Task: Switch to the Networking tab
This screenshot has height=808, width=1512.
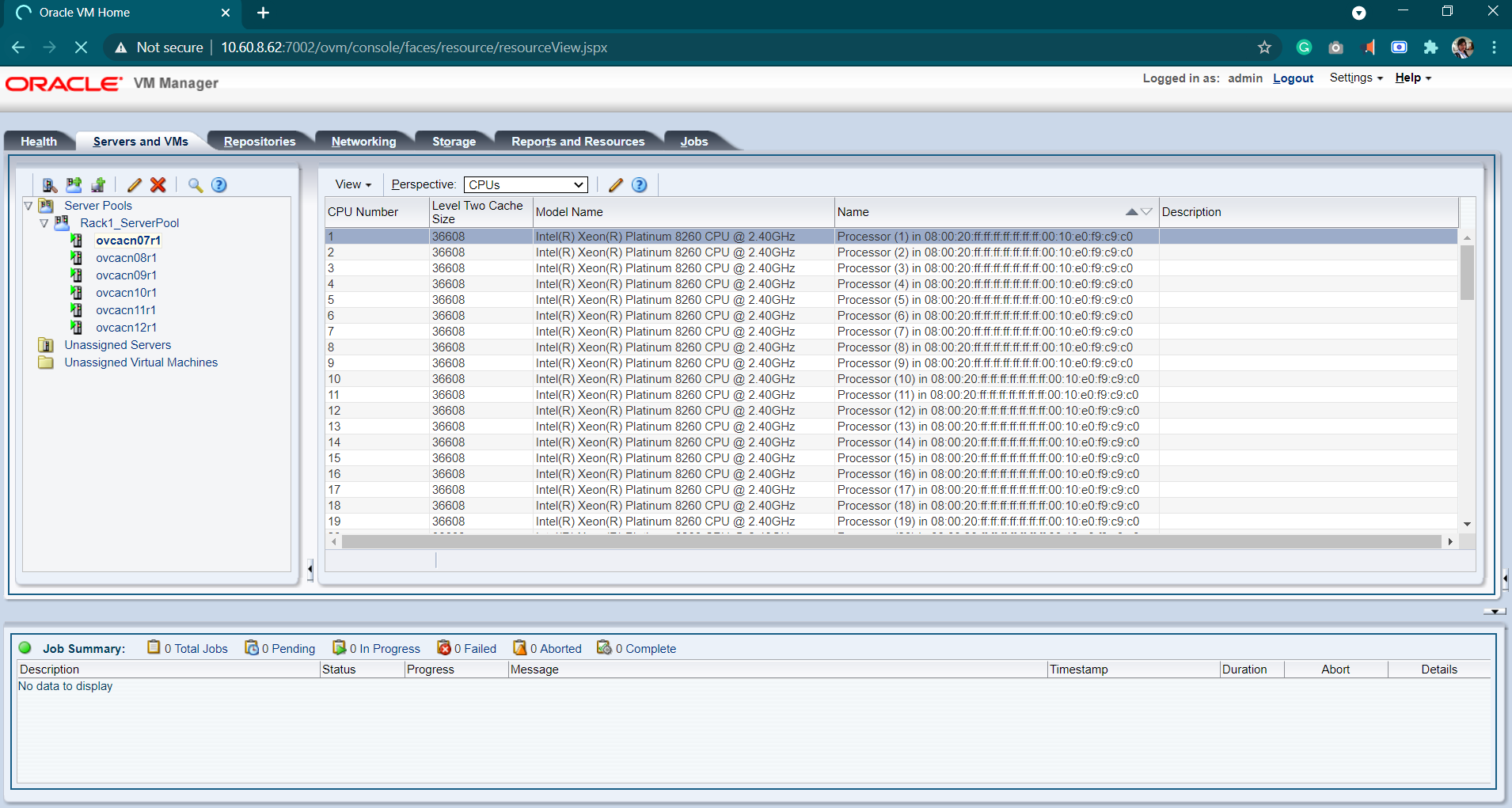Action: (363, 142)
